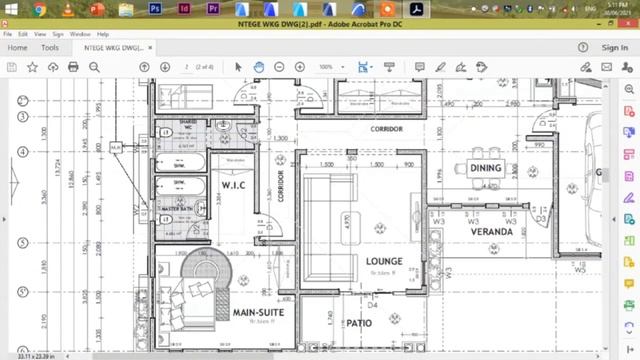Select the NTEGE WKG DWG document tab
640x360 pixels.
(x=113, y=48)
